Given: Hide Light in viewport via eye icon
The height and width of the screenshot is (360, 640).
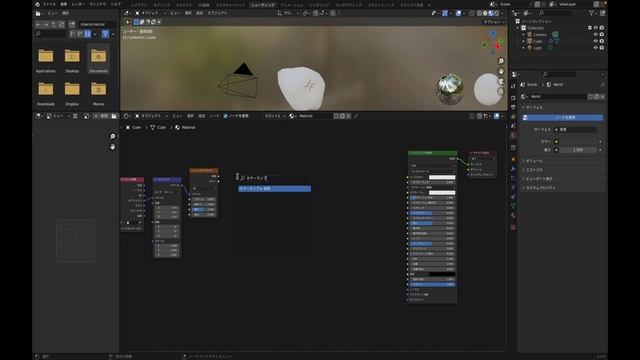Looking at the screenshot, I should (596, 48).
